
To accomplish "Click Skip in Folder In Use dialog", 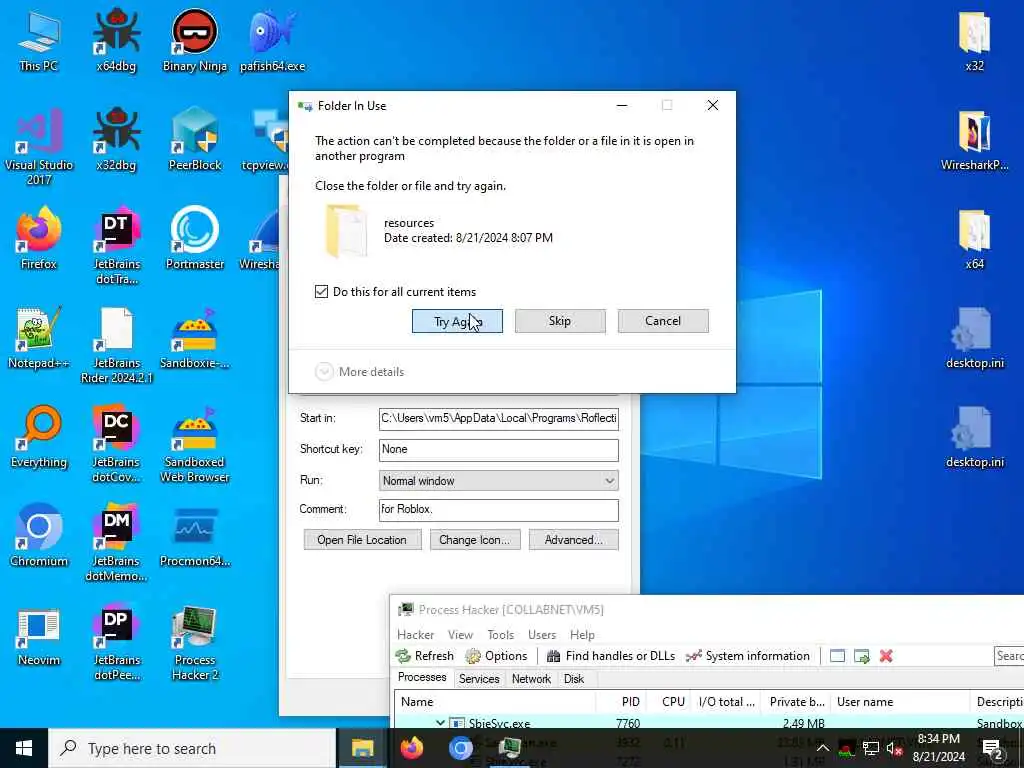I will coord(560,321).
